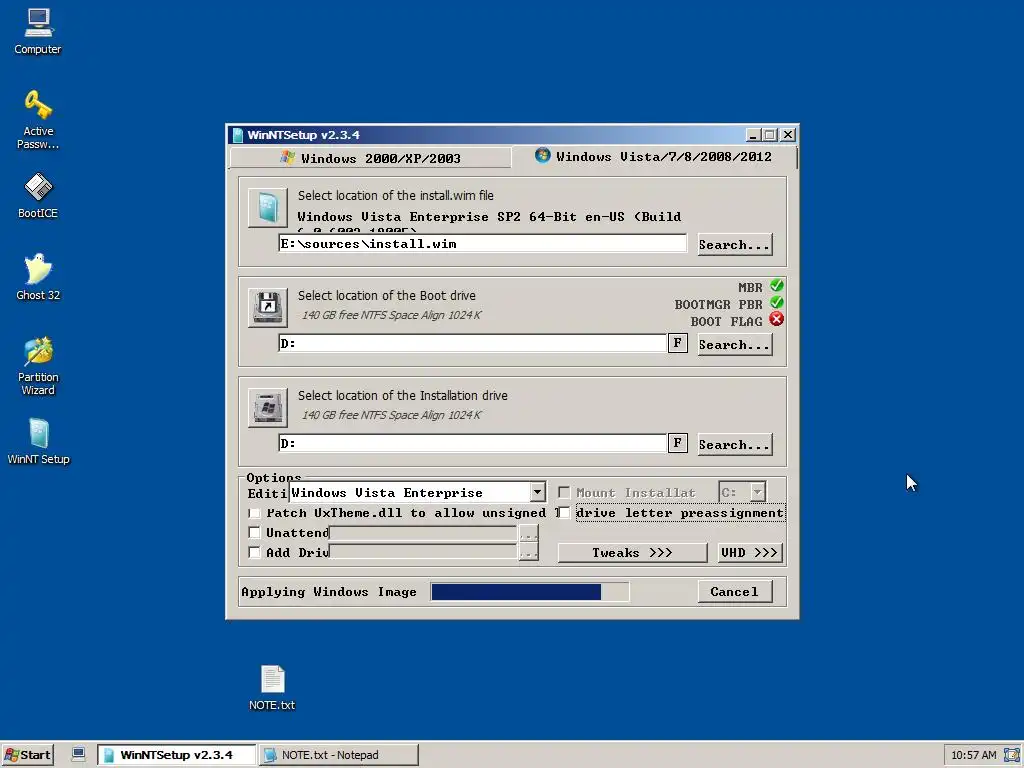Click the install.wim file icon
1024x768 pixels.
(268, 208)
